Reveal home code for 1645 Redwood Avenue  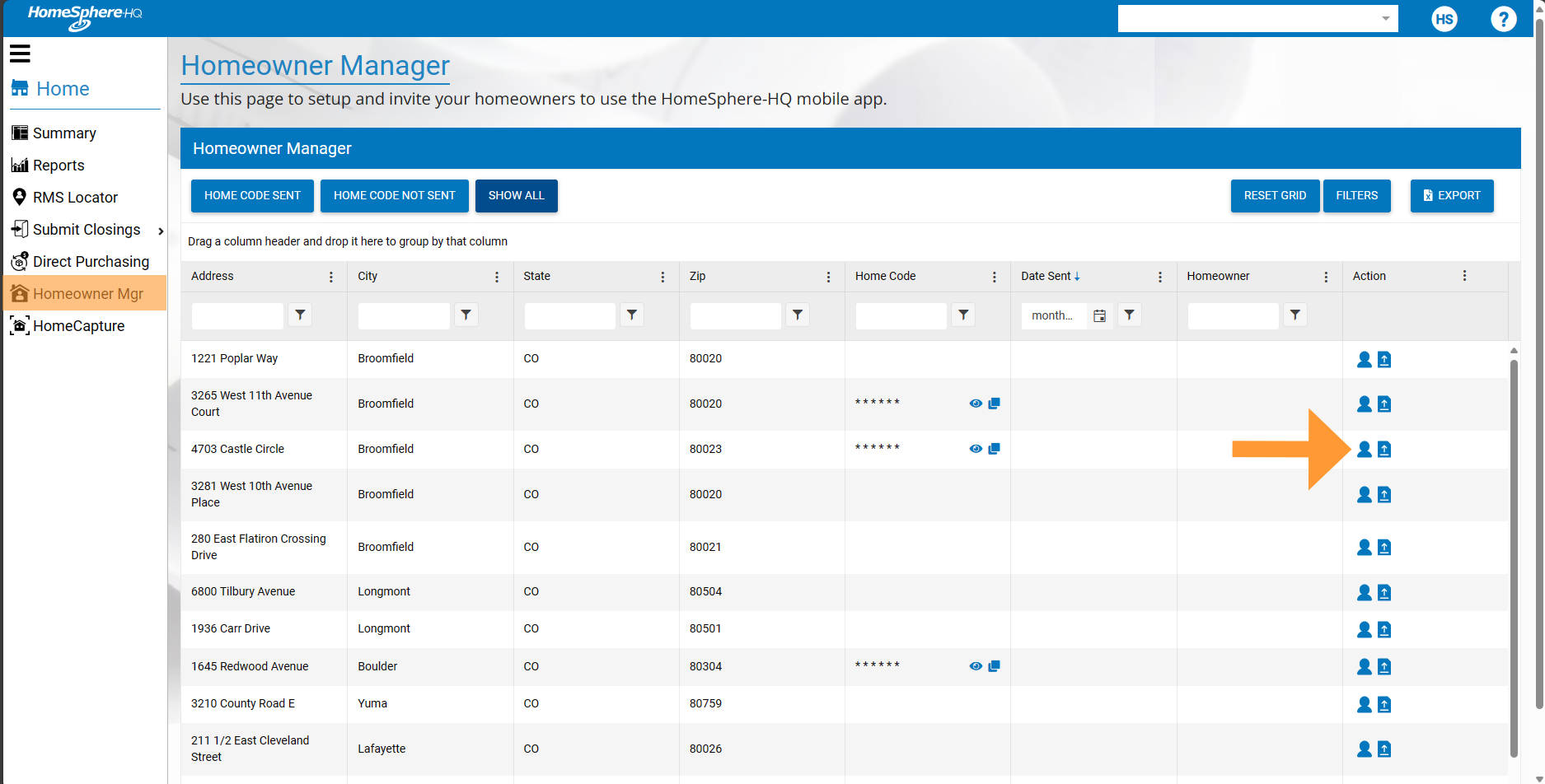(976, 666)
